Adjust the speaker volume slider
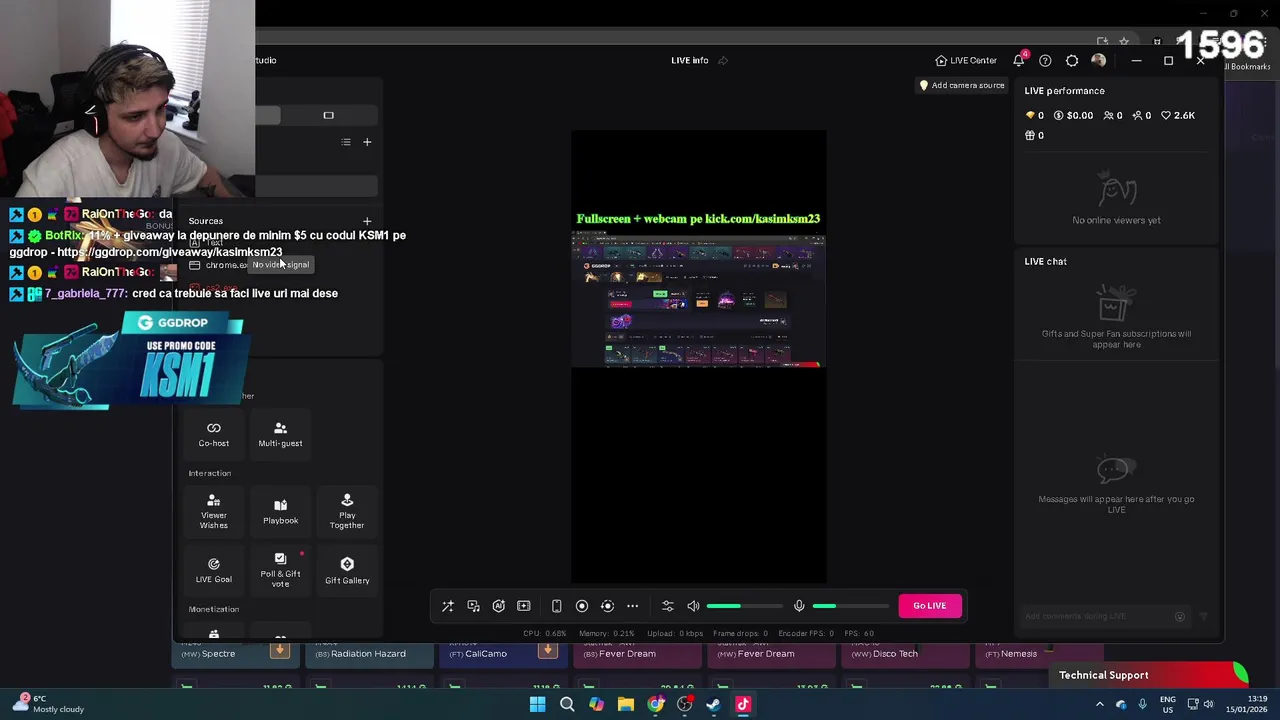 [x=744, y=606]
